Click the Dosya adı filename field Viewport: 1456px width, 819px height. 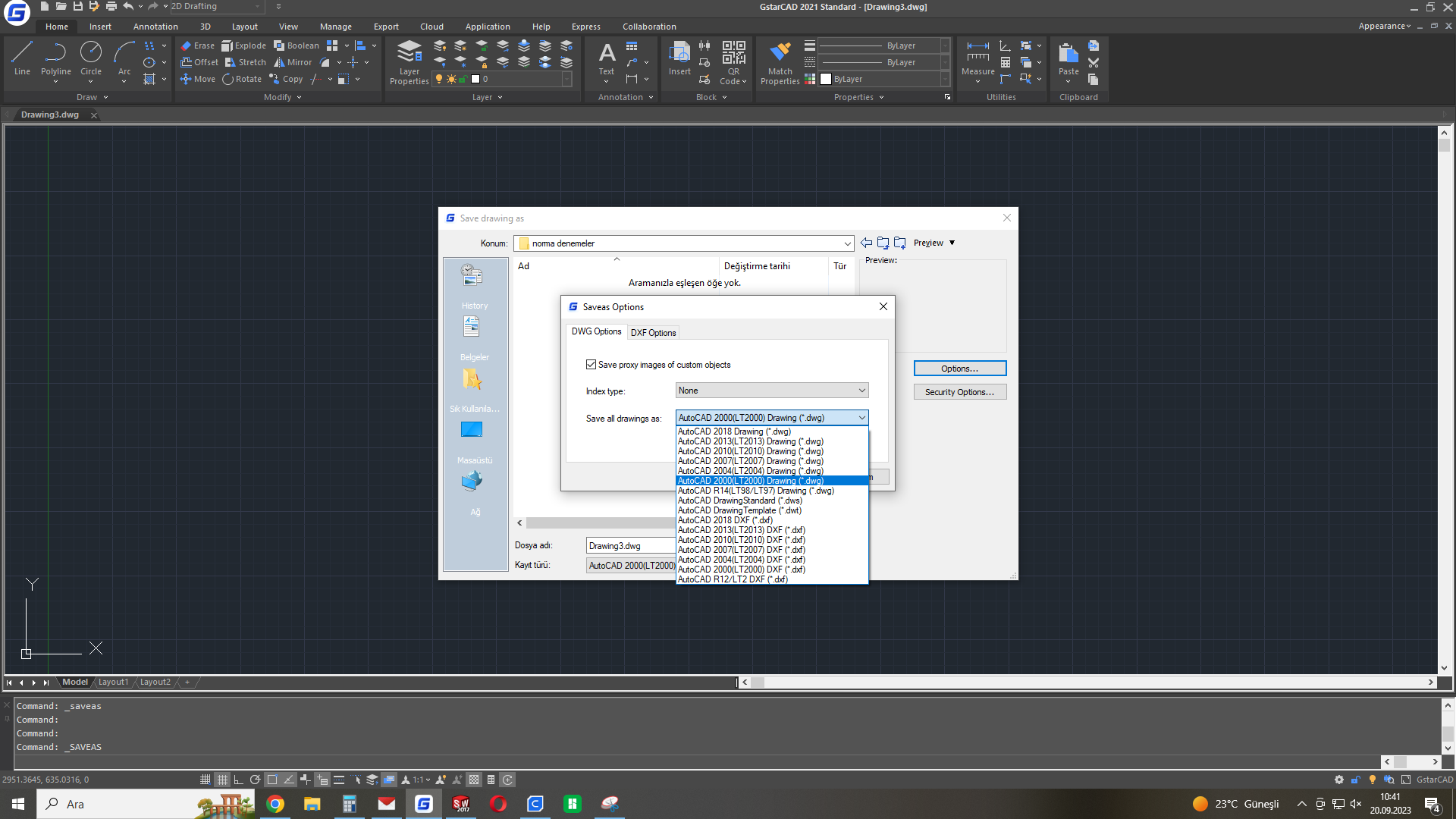pyautogui.click(x=631, y=546)
